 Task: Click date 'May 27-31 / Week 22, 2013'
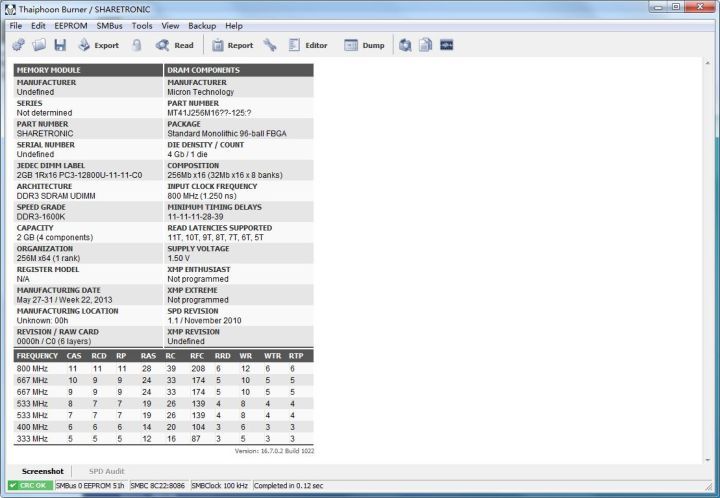point(64,300)
